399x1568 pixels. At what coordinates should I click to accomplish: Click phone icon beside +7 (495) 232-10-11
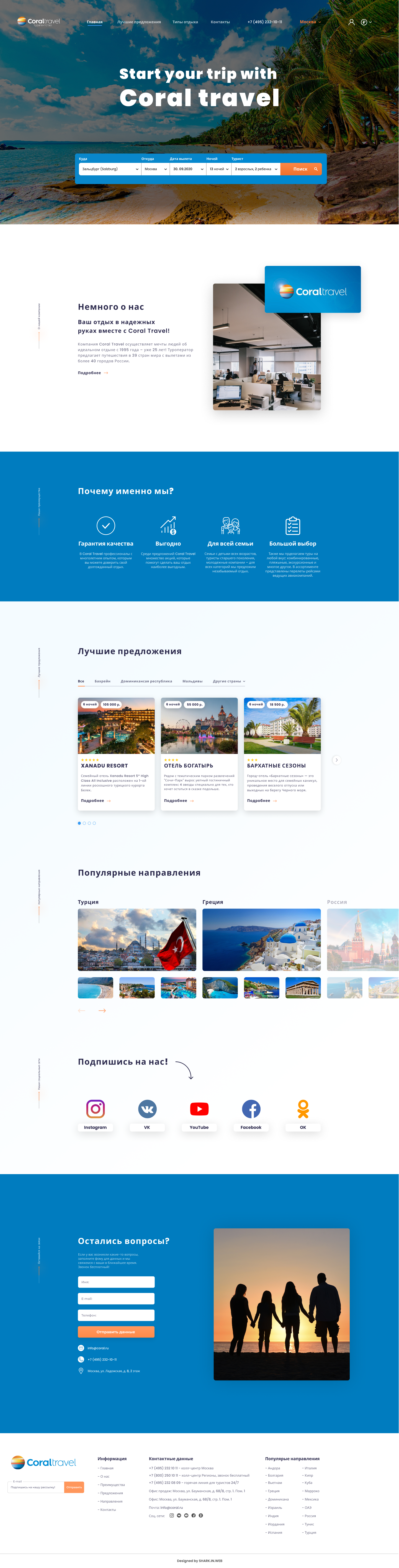81,1359
